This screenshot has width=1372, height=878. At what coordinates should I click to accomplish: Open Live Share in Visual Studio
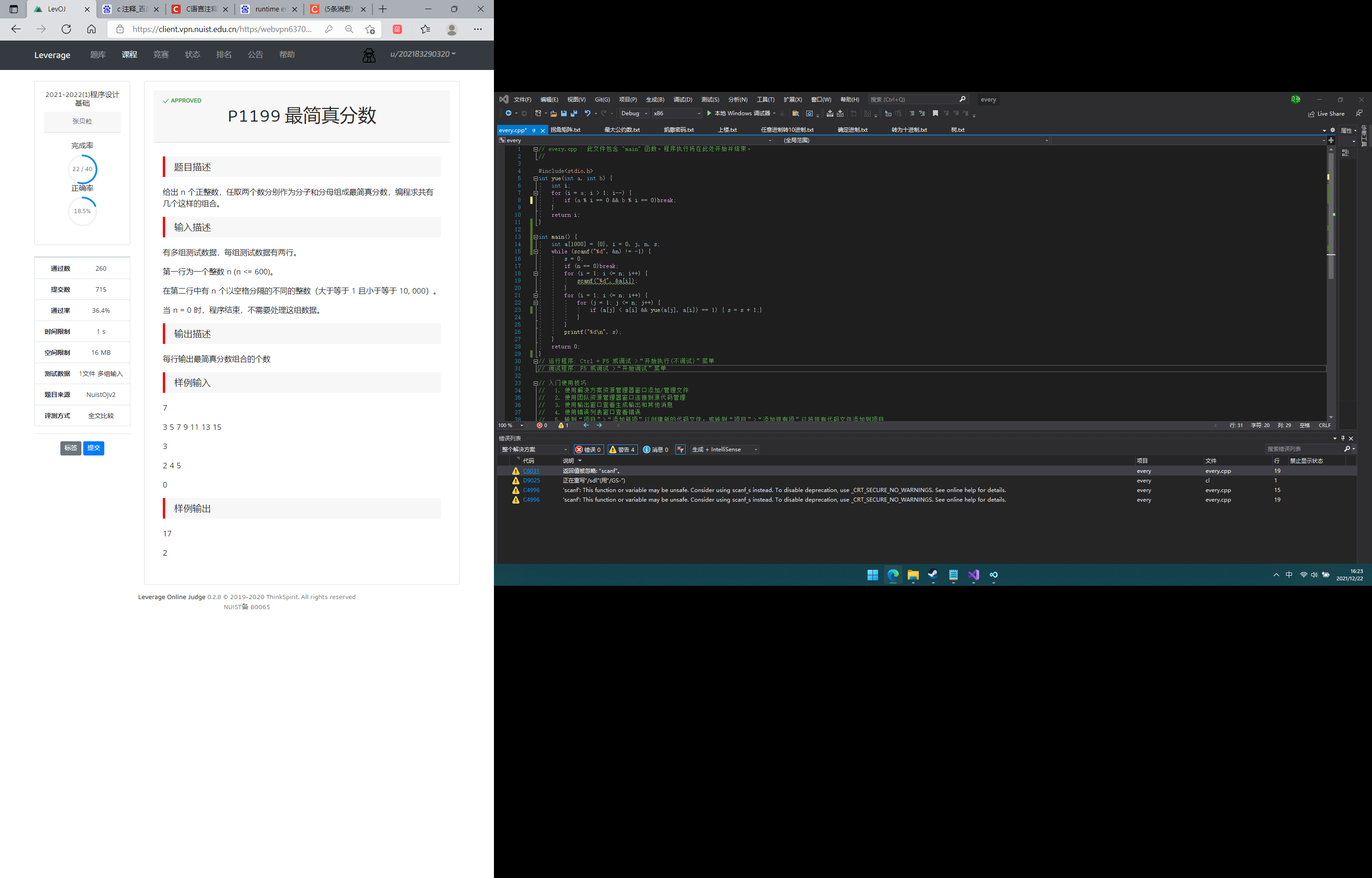point(1326,113)
